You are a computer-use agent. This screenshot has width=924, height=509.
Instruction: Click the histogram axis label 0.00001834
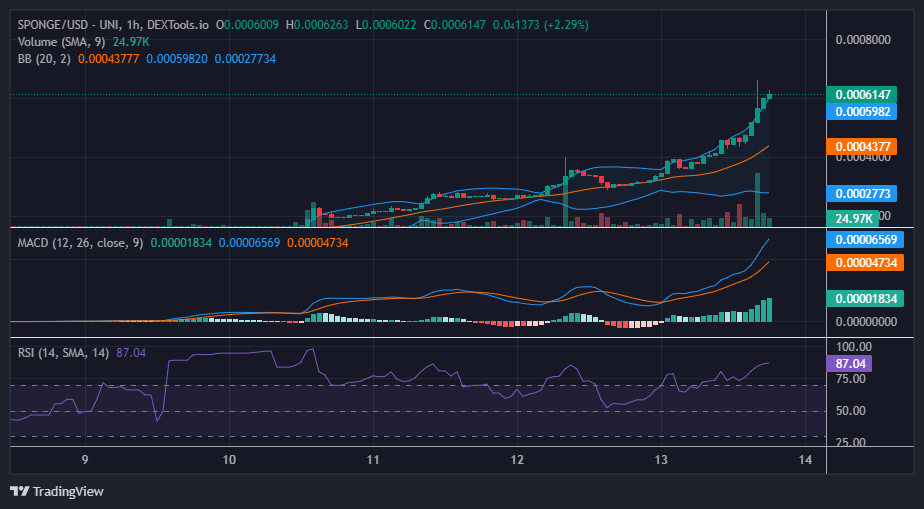coord(865,298)
